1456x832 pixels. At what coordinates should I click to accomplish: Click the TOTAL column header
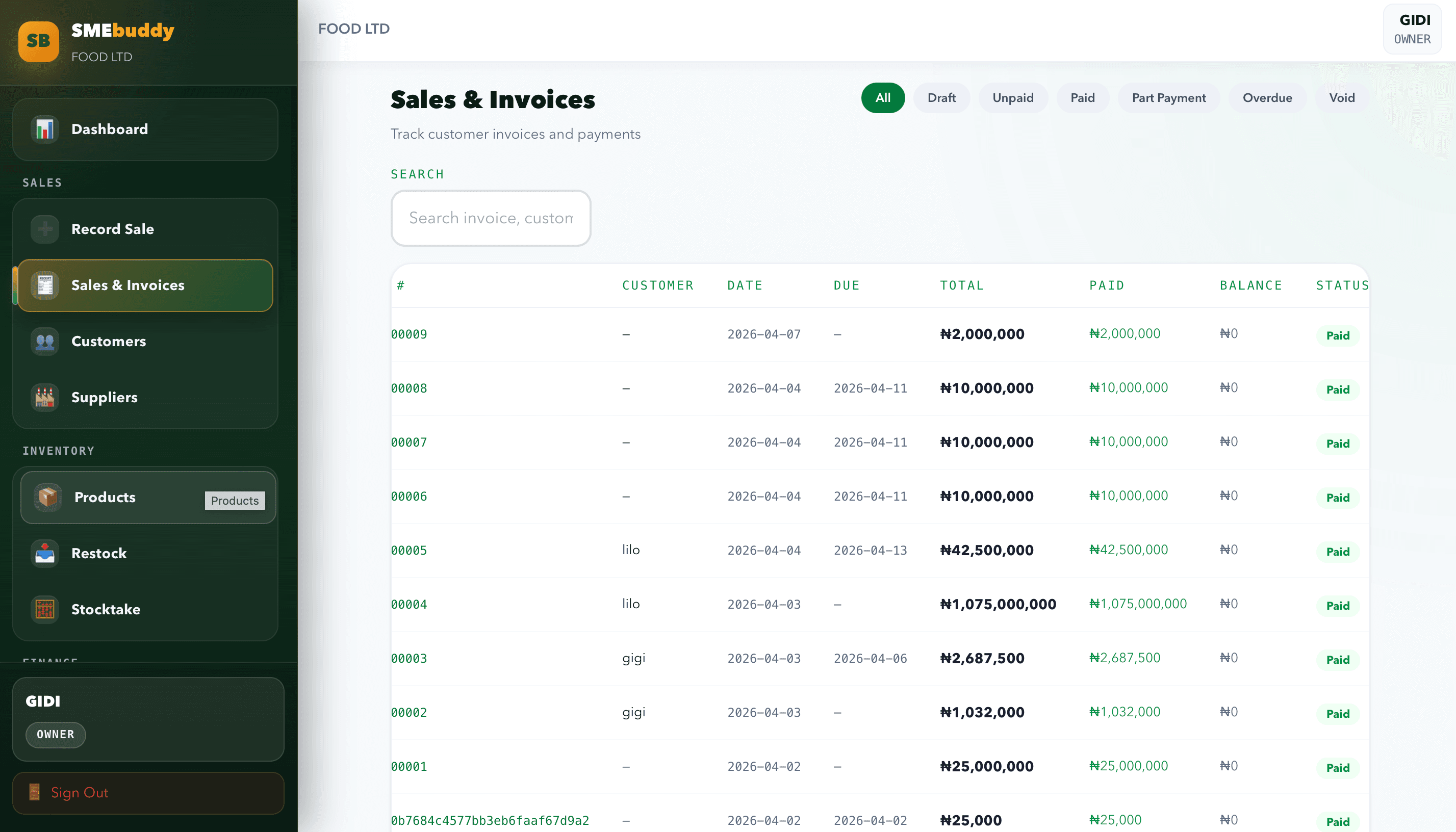961,285
